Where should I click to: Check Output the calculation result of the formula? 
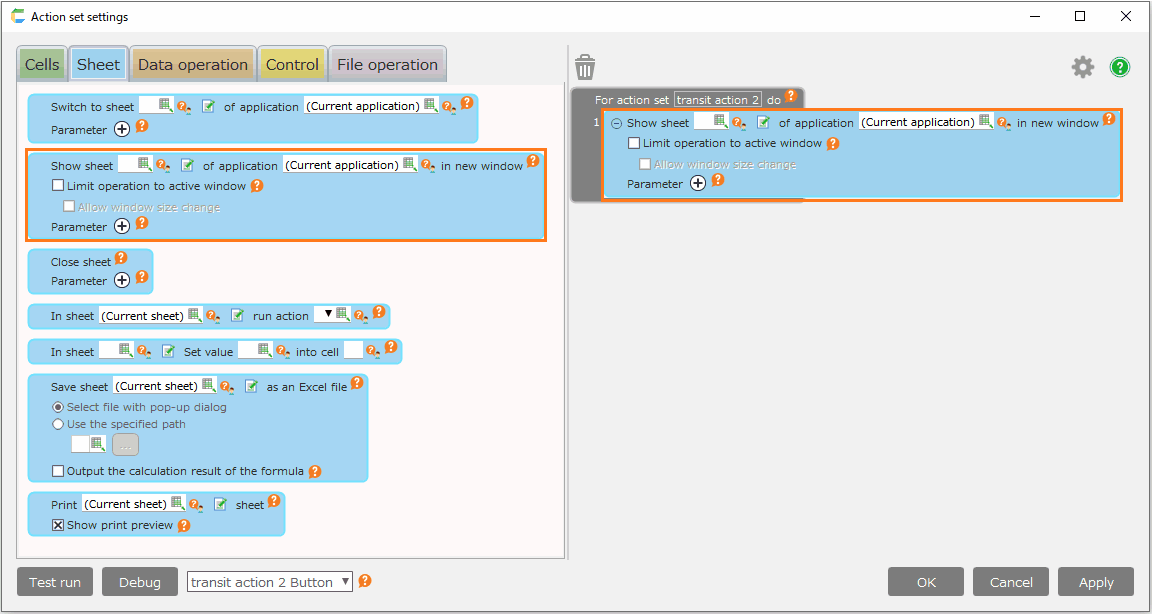[58, 471]
